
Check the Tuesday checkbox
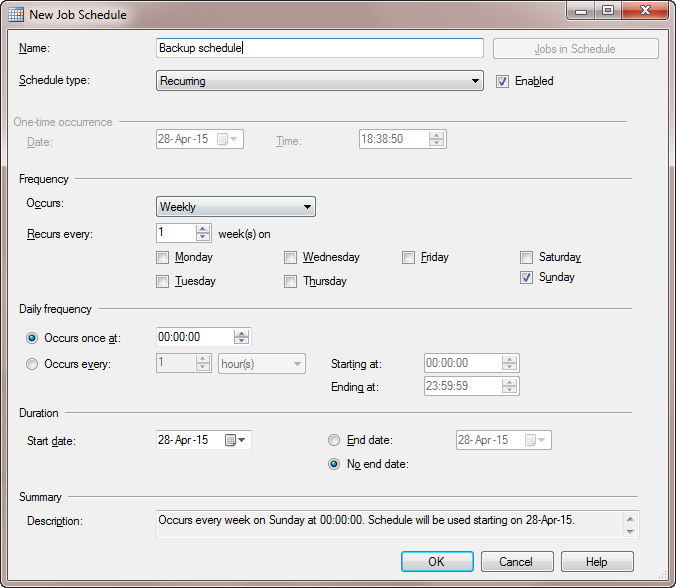(162, 281)
